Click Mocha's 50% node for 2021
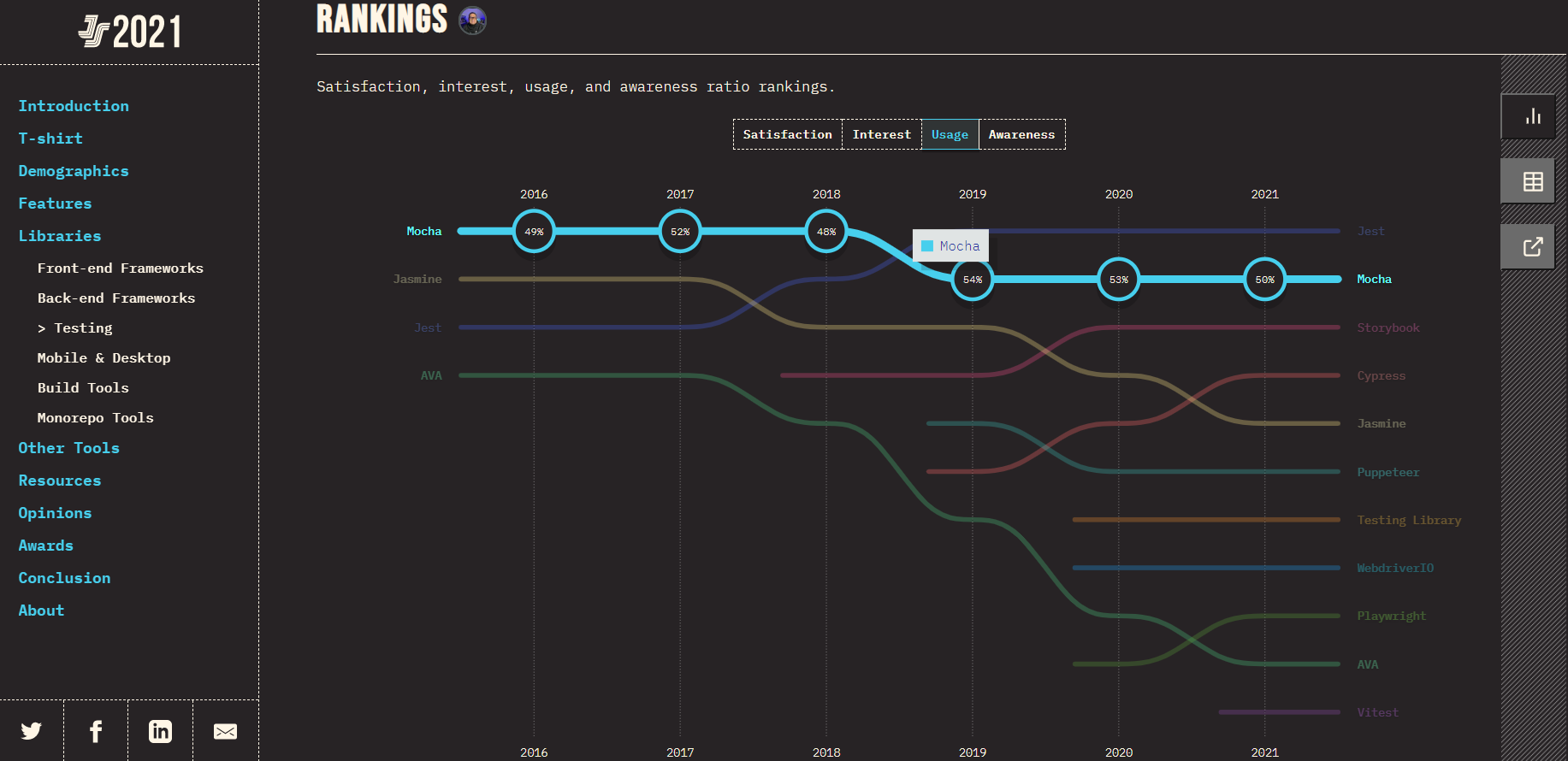This screenshot has height=761, width=1568. click(x=1265, y=280)
